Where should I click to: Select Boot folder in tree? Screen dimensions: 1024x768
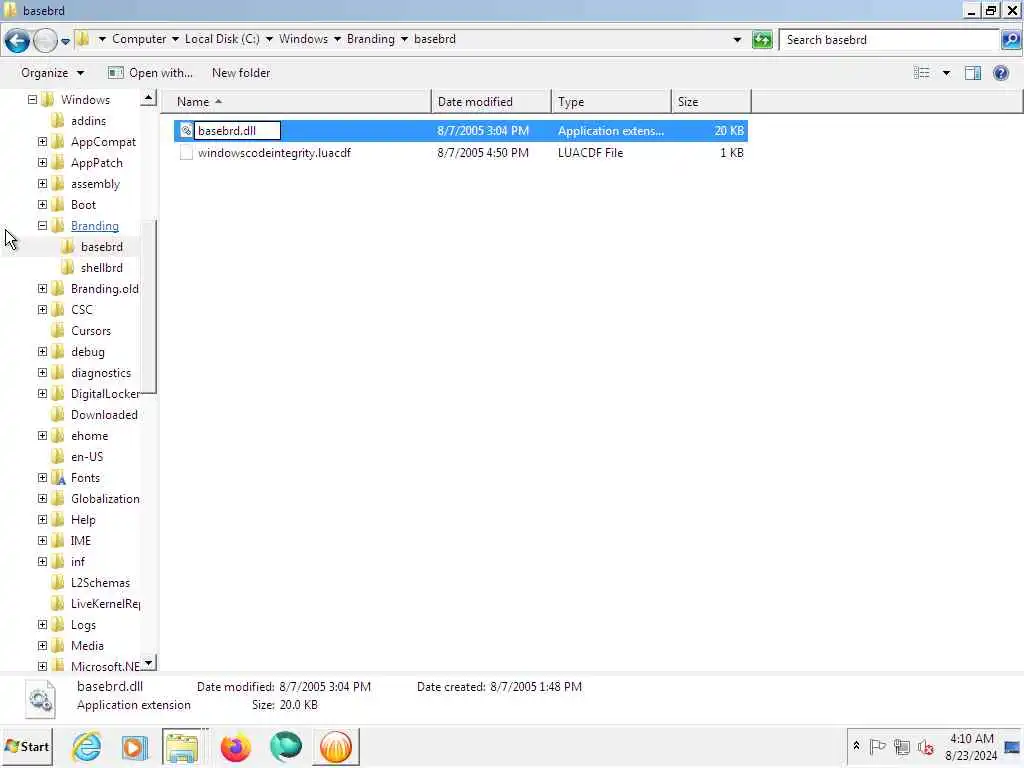[84, 205]
